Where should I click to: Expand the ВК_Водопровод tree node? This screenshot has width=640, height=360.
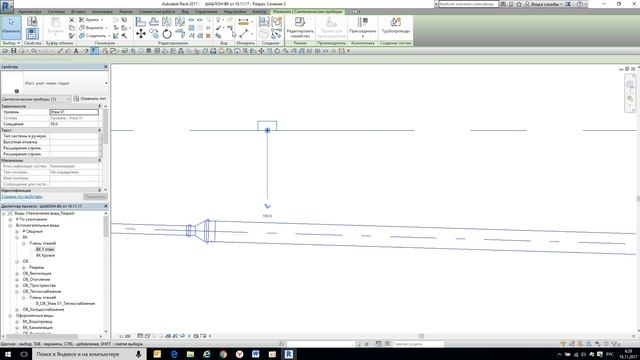(x=17, y=322)
